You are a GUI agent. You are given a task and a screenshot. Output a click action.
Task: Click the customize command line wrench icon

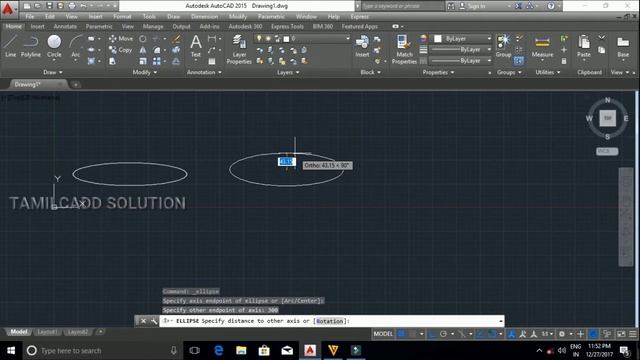154,321
